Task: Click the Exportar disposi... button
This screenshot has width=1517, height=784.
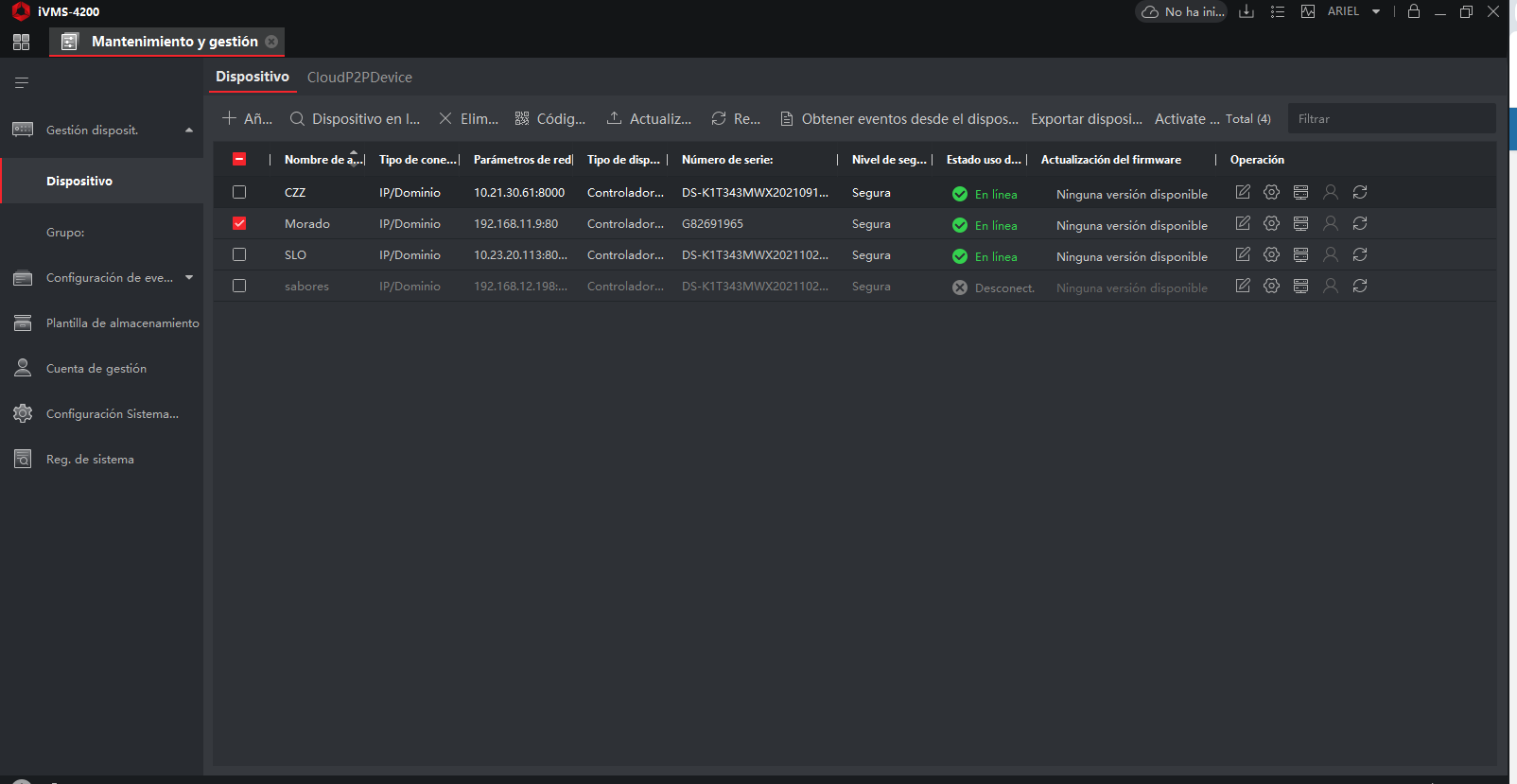Action: click(1086, 119)
